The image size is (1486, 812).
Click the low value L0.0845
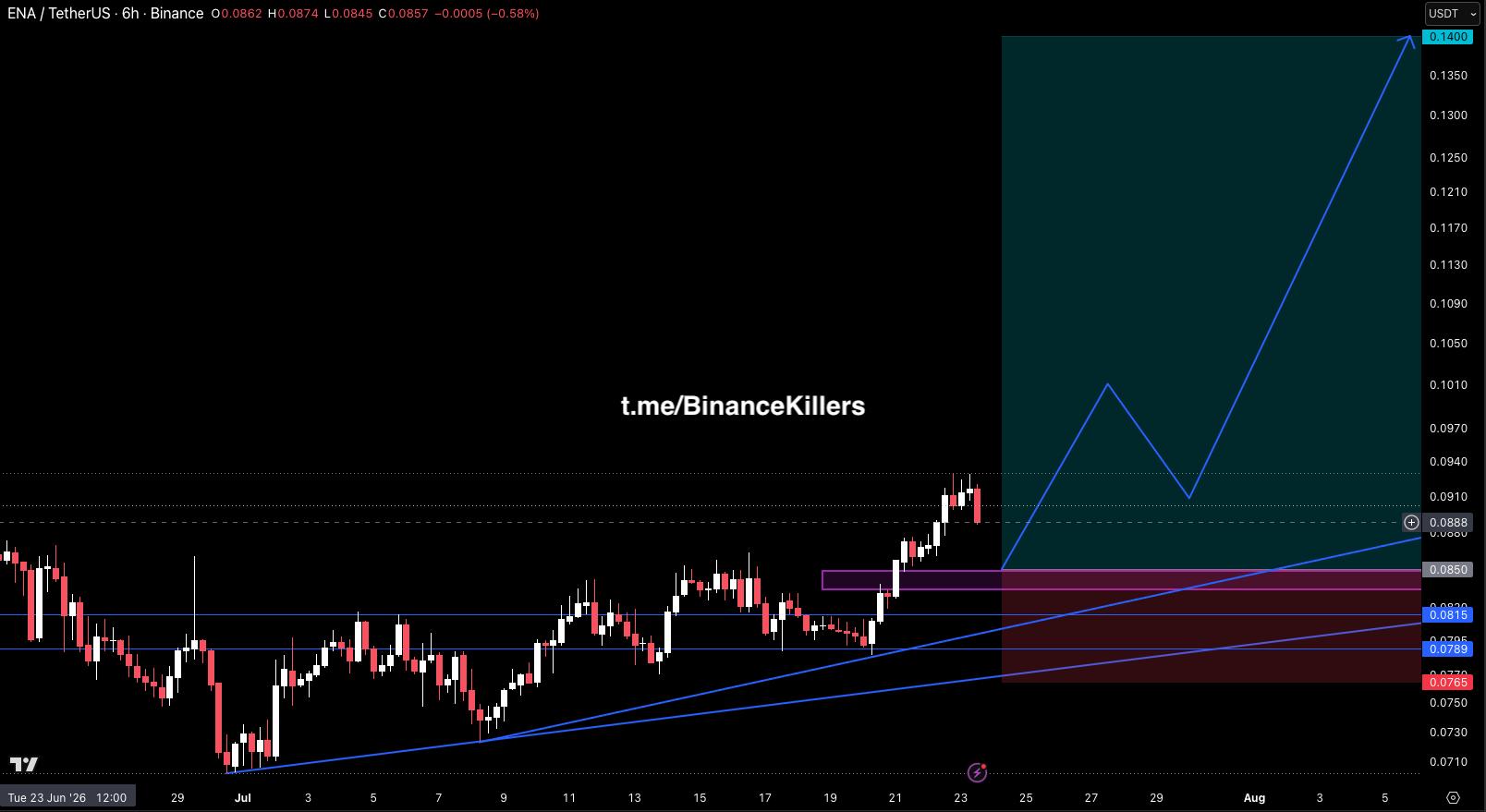pos(348,14)
